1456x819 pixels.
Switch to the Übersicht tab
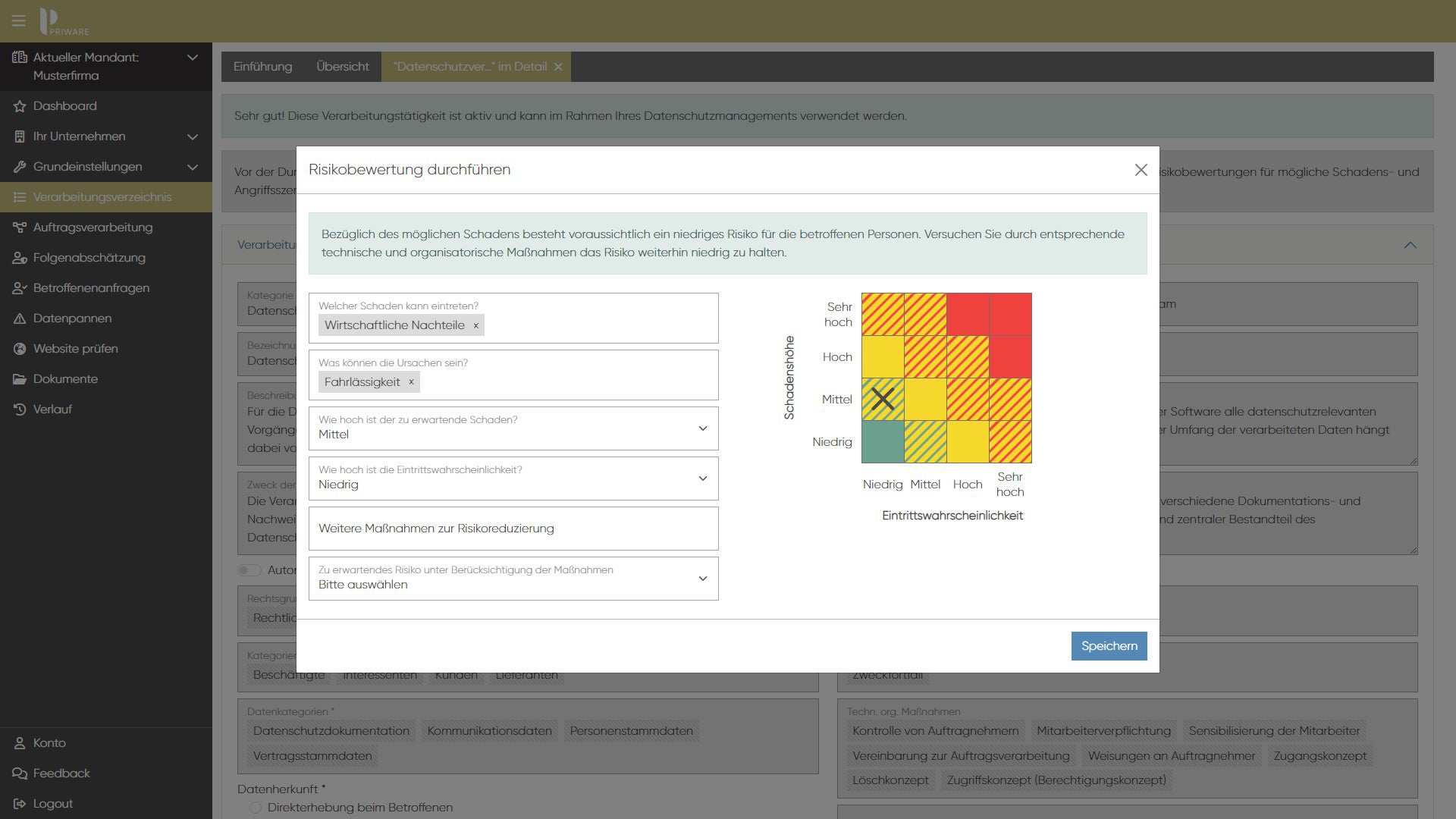[343, 67]
